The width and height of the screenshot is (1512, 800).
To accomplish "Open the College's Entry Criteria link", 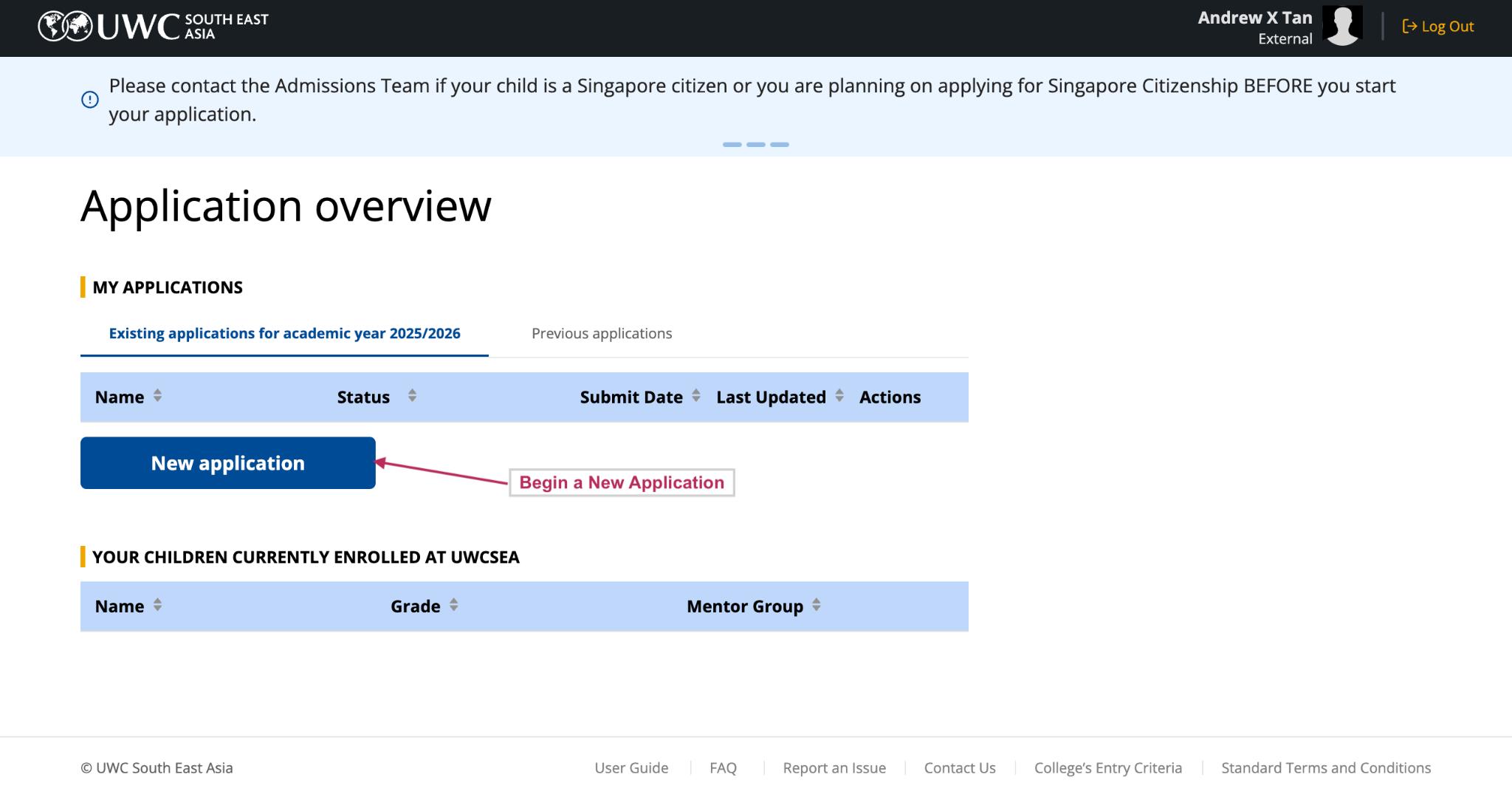I will click(x=1107, y=767).
